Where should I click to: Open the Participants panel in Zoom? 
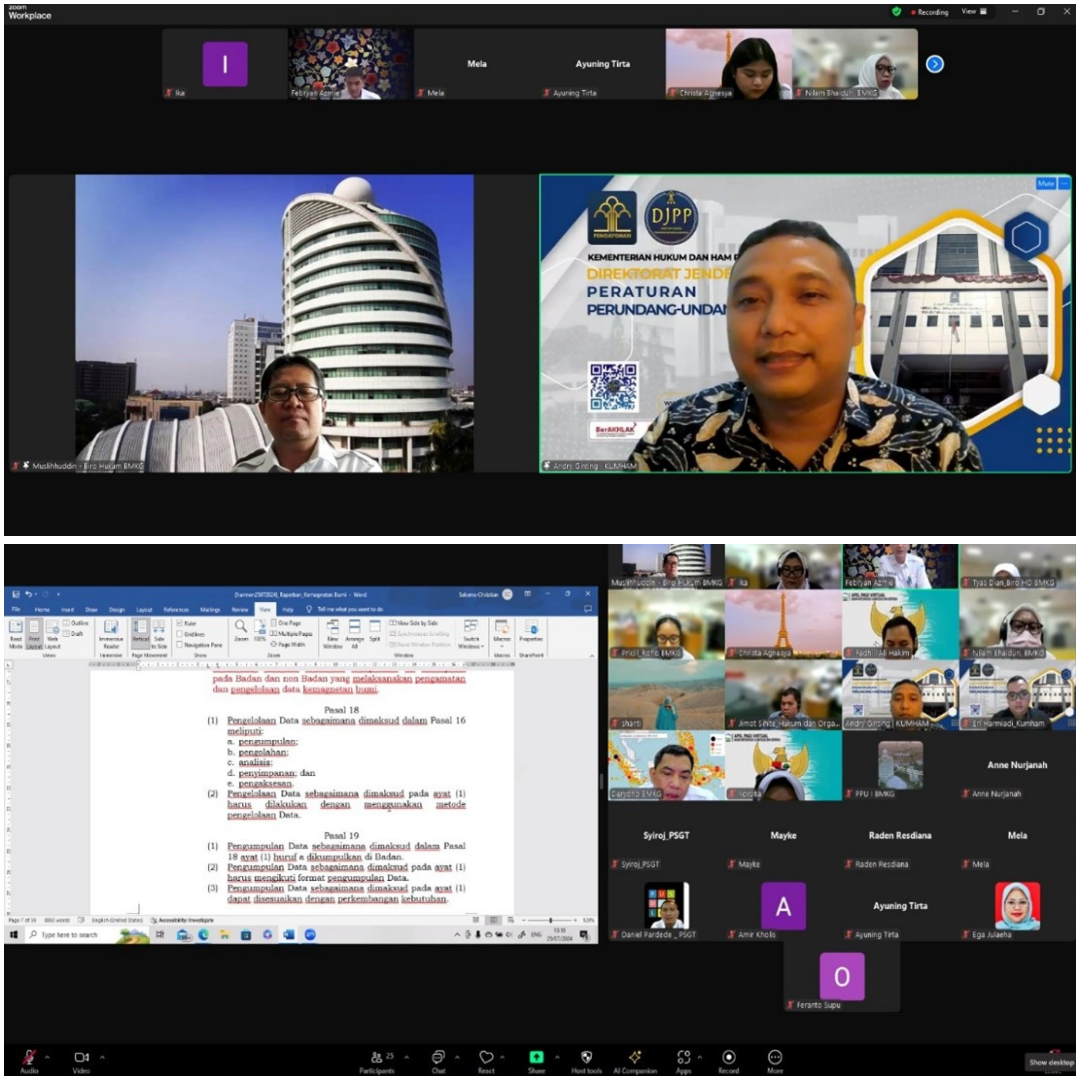tap(375, 1057)
